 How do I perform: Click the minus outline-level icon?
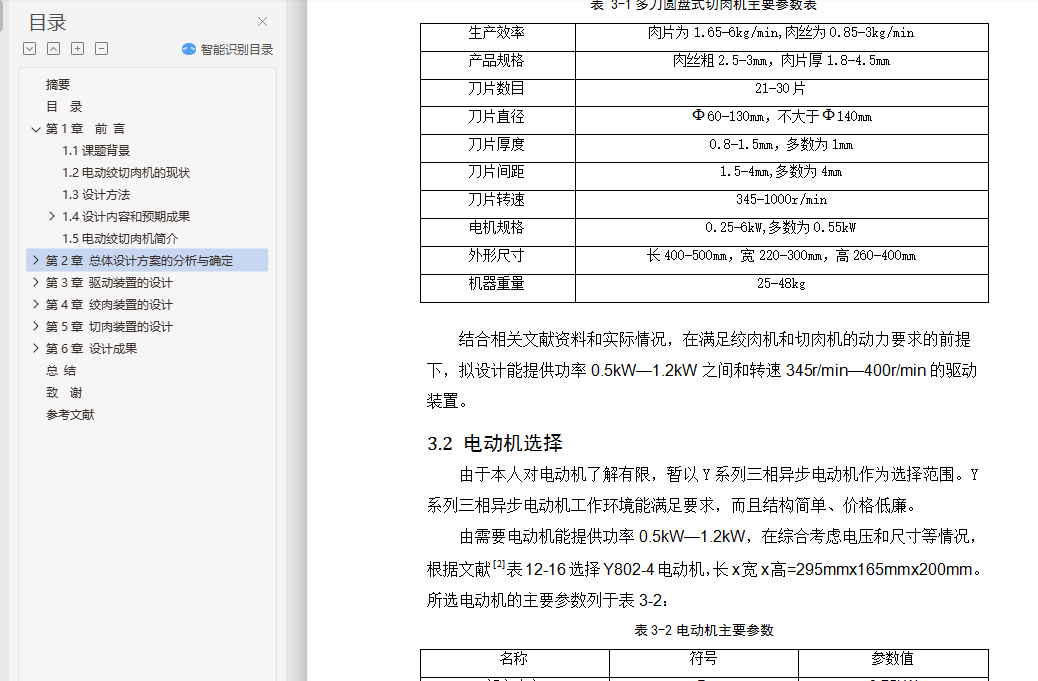(x=101, y=48)
